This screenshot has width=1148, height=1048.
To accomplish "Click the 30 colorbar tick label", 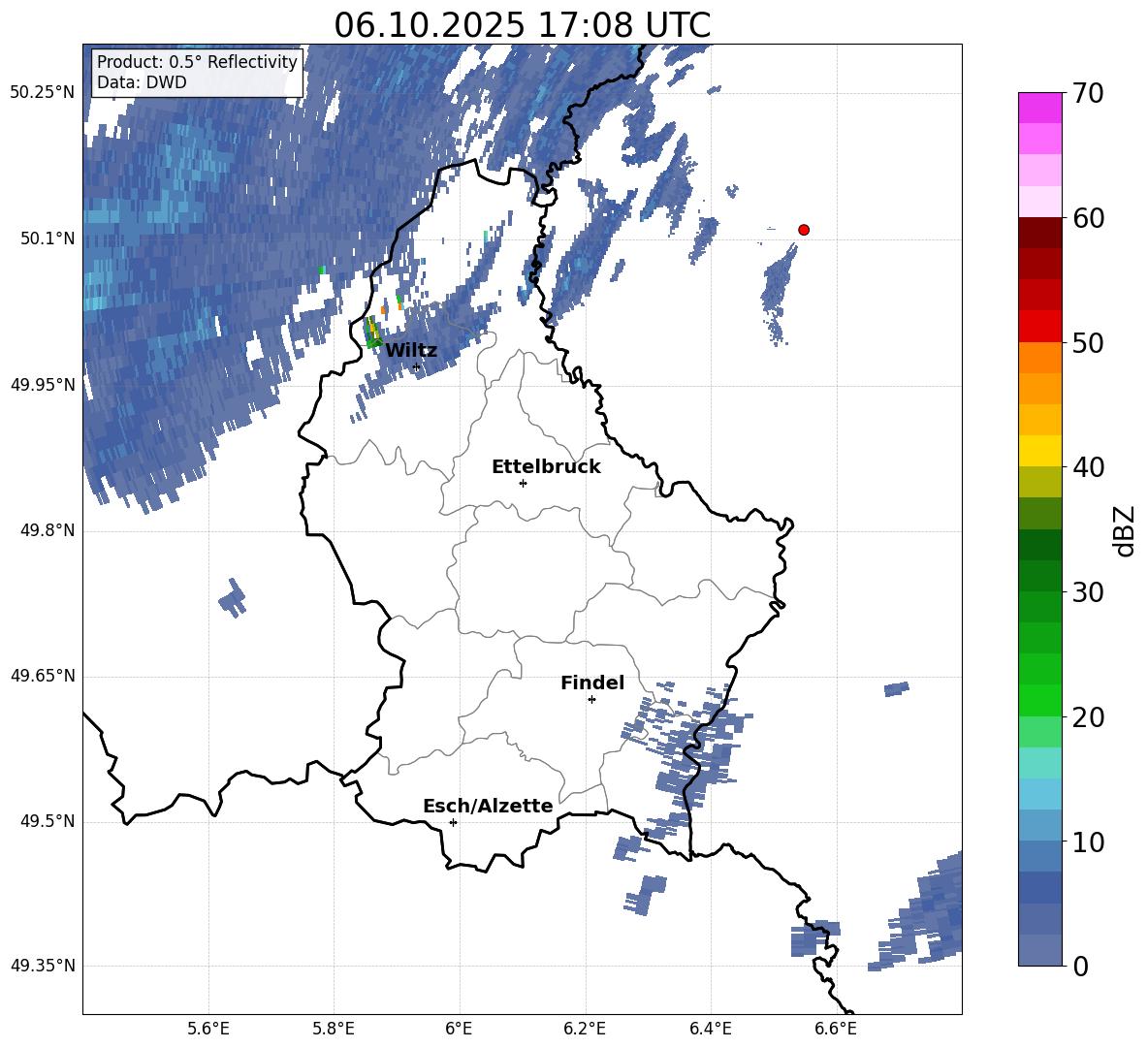I will (x=1088, y=592).
